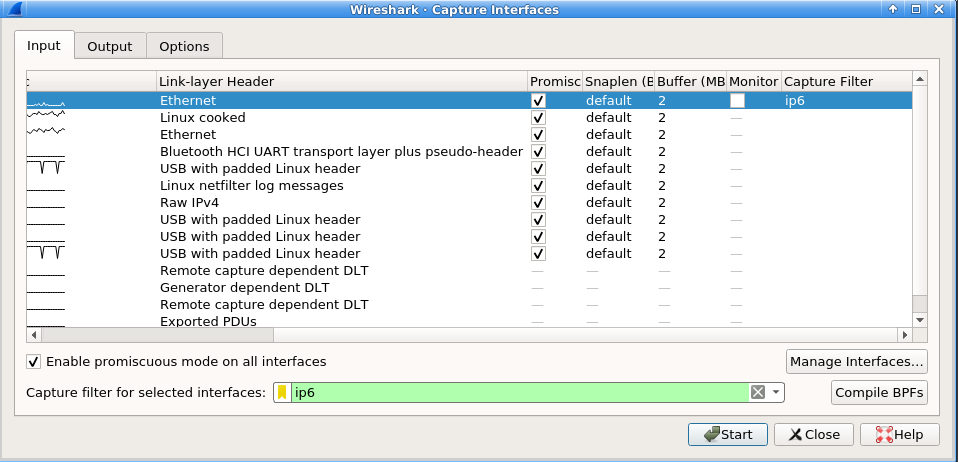Image resolution: width=958 pixels, height=462 pixels.
Task: Select the Raw IPv4 interface row
Action: (x=469, y=203)
